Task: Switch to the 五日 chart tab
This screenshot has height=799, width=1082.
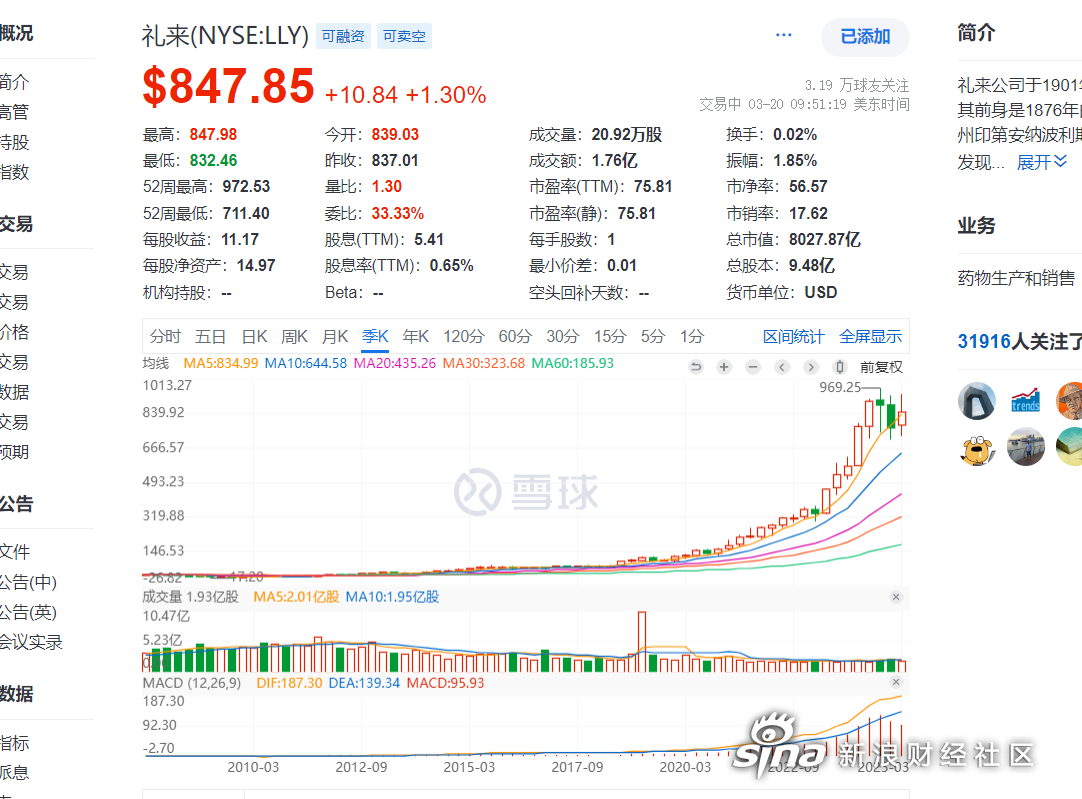Action: point(210,337)
